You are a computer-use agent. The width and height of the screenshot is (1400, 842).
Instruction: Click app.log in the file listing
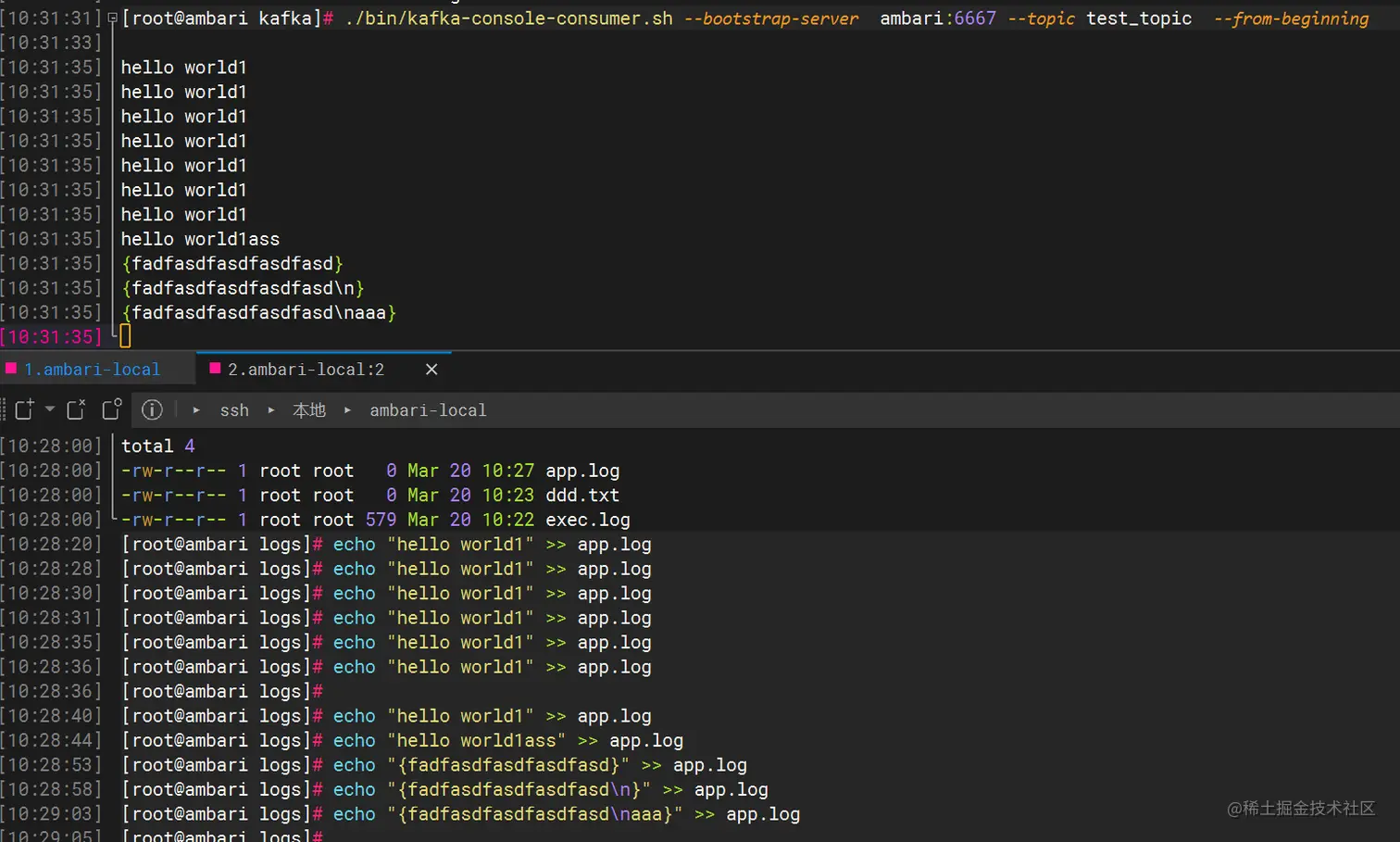(x=582, y=471)
